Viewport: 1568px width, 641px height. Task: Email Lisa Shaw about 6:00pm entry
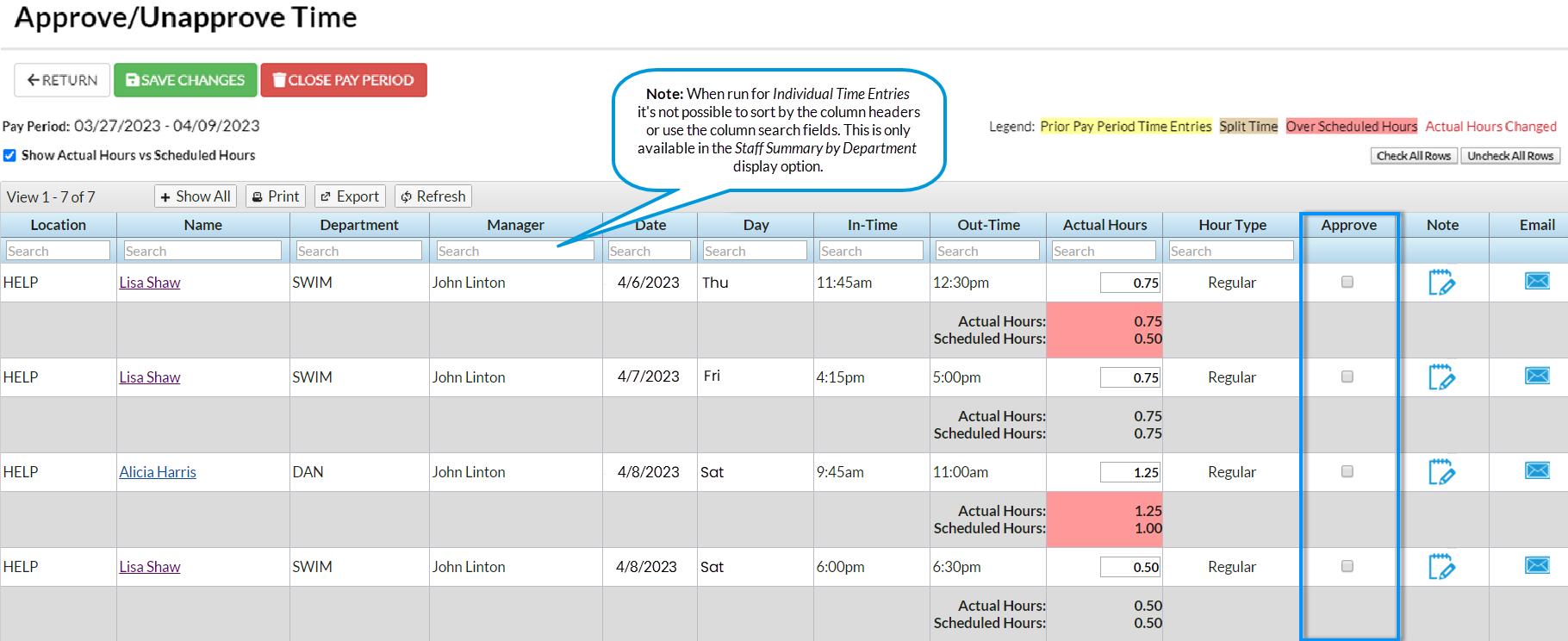tap(1537, 565)
